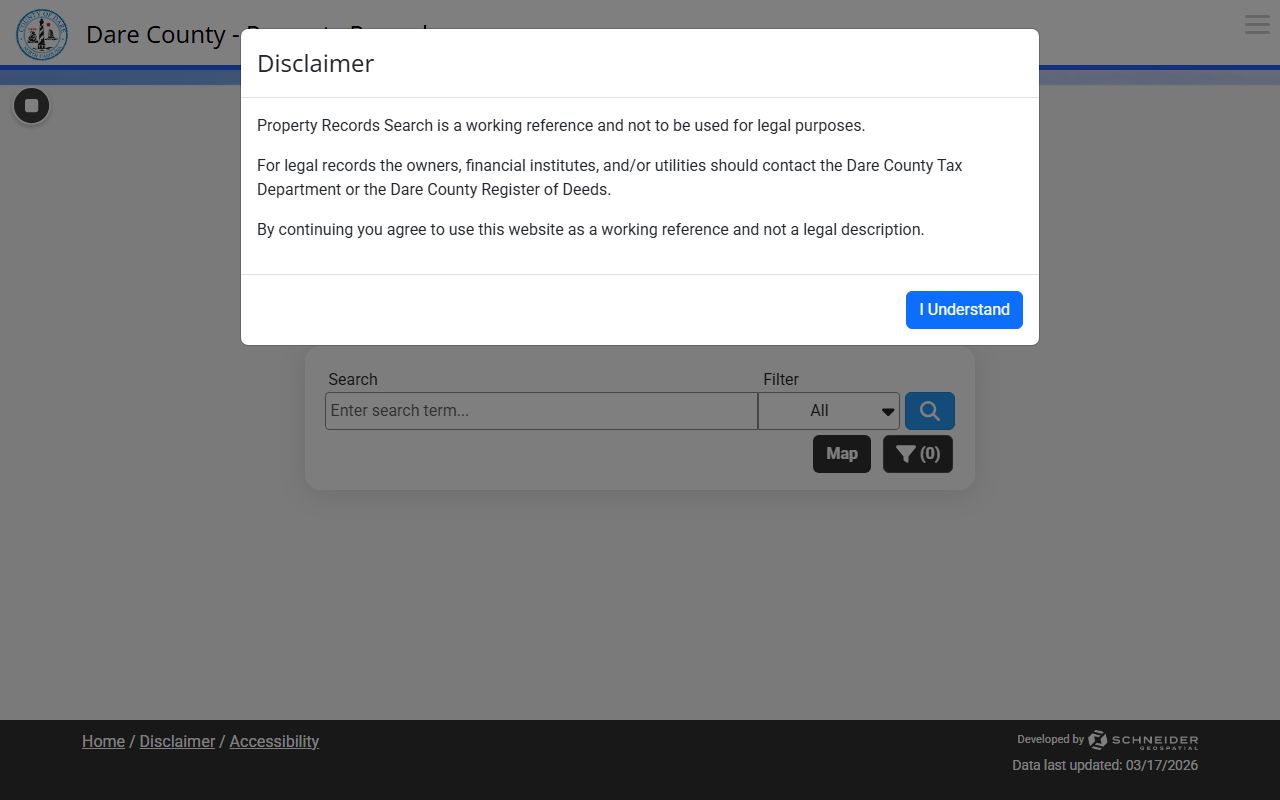The image size is (1280, 800).
Task: Visit the Accessibility footer link
Action: pos(274,741)
